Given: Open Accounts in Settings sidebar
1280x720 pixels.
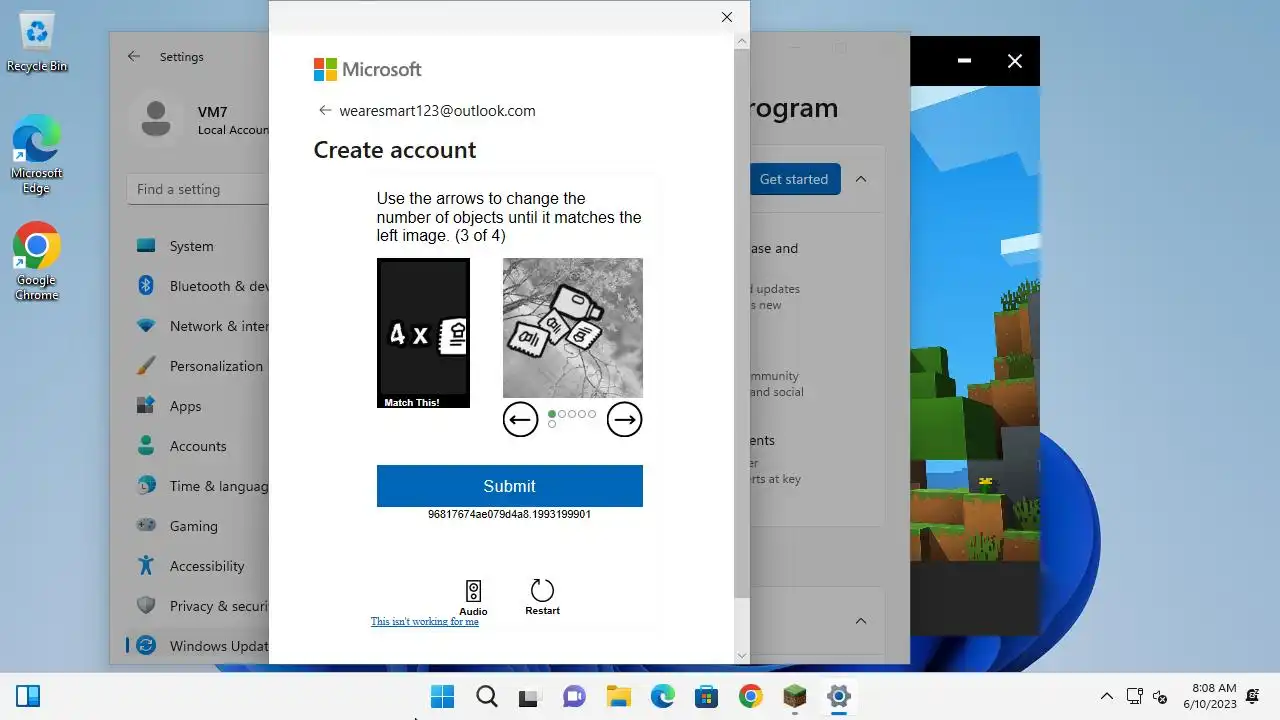Looking at the screenshot, I should click(x=200, y=446).
